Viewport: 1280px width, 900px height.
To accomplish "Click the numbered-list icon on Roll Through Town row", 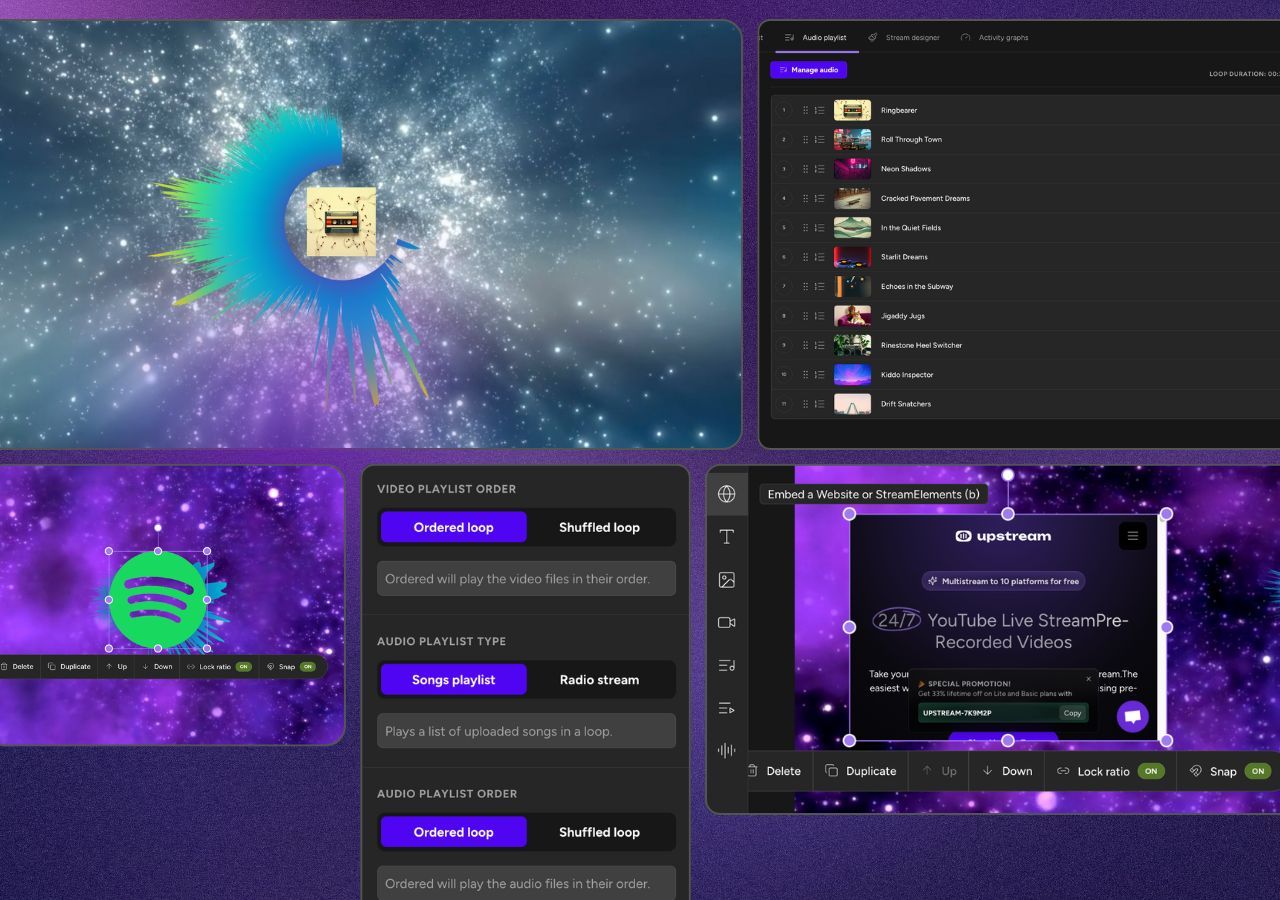I will tap(820, 140).
